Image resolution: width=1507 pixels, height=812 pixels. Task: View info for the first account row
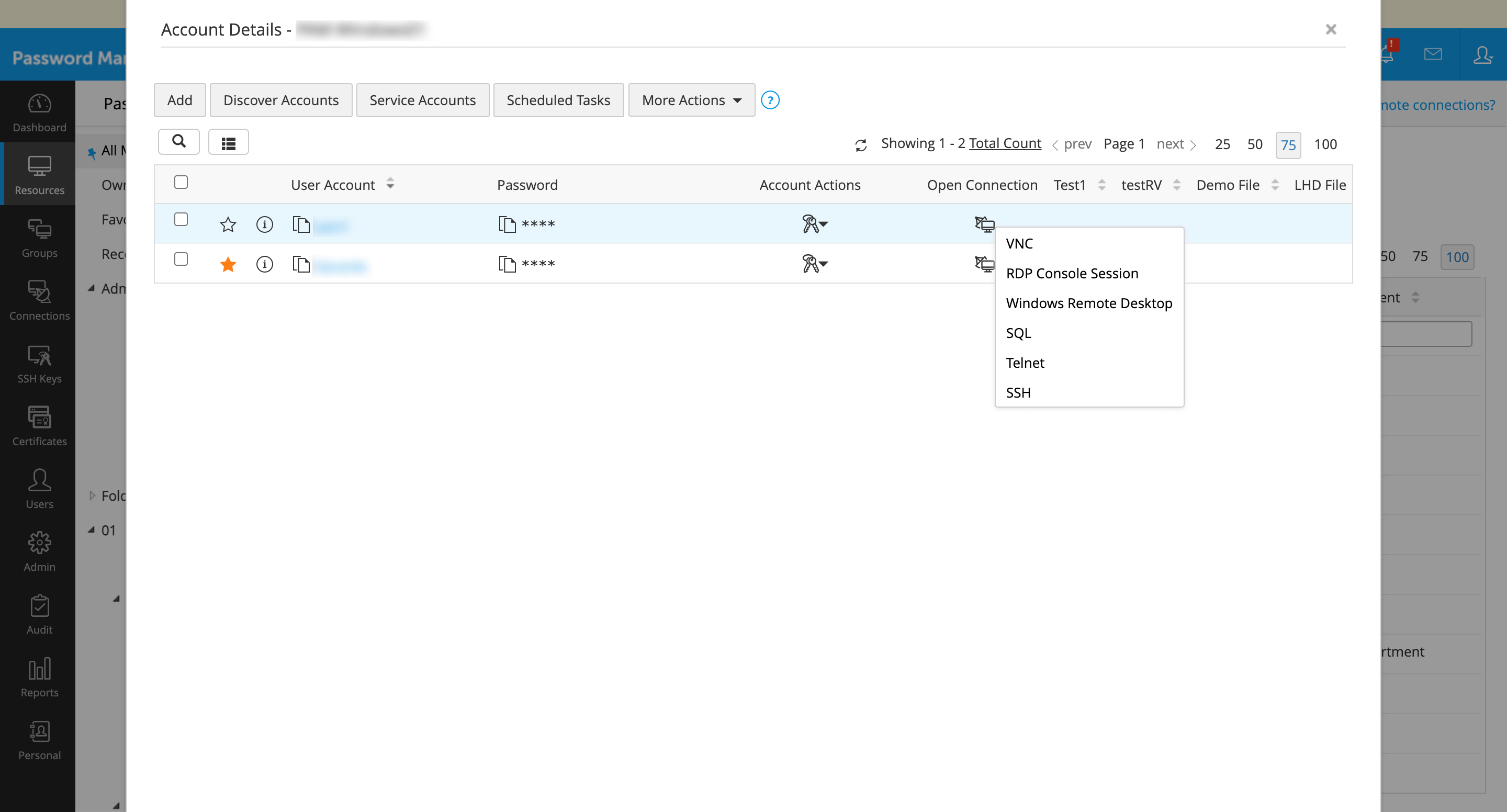(264, 224)
